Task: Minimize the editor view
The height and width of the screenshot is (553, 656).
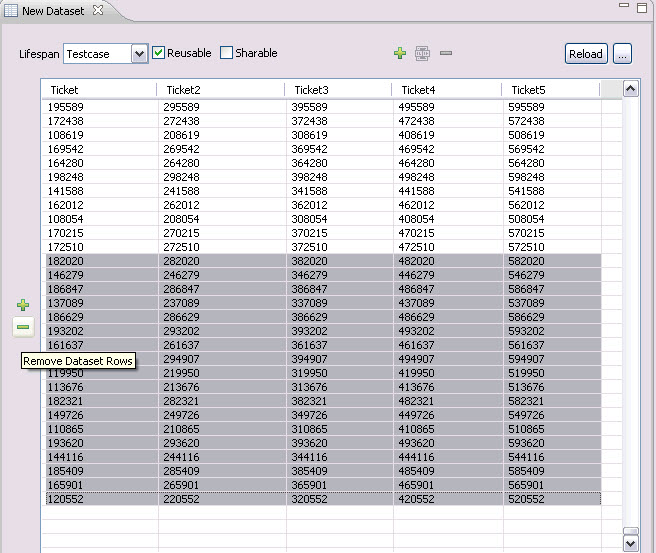Action: [624, 5]
